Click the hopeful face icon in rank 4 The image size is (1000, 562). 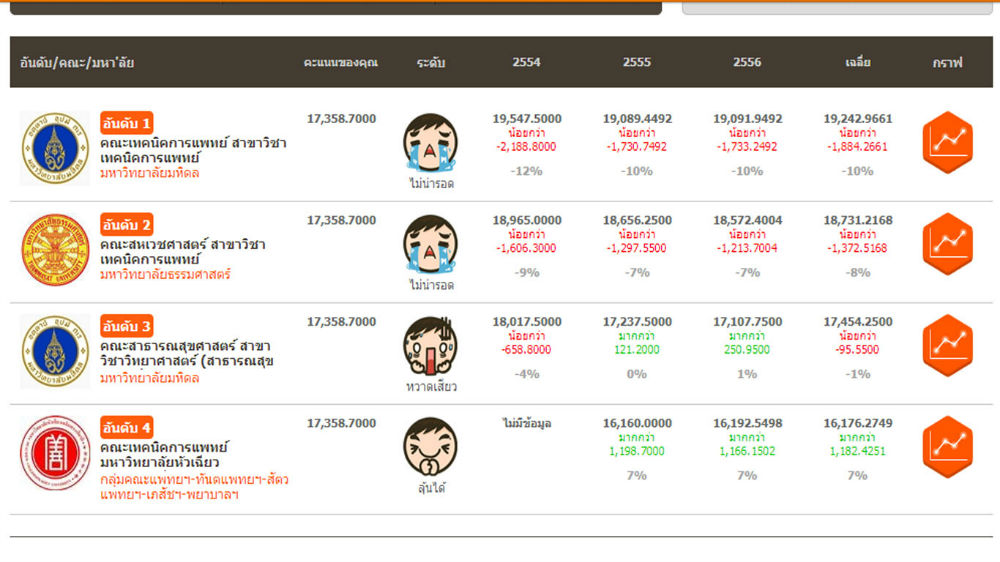click(430, 447)
